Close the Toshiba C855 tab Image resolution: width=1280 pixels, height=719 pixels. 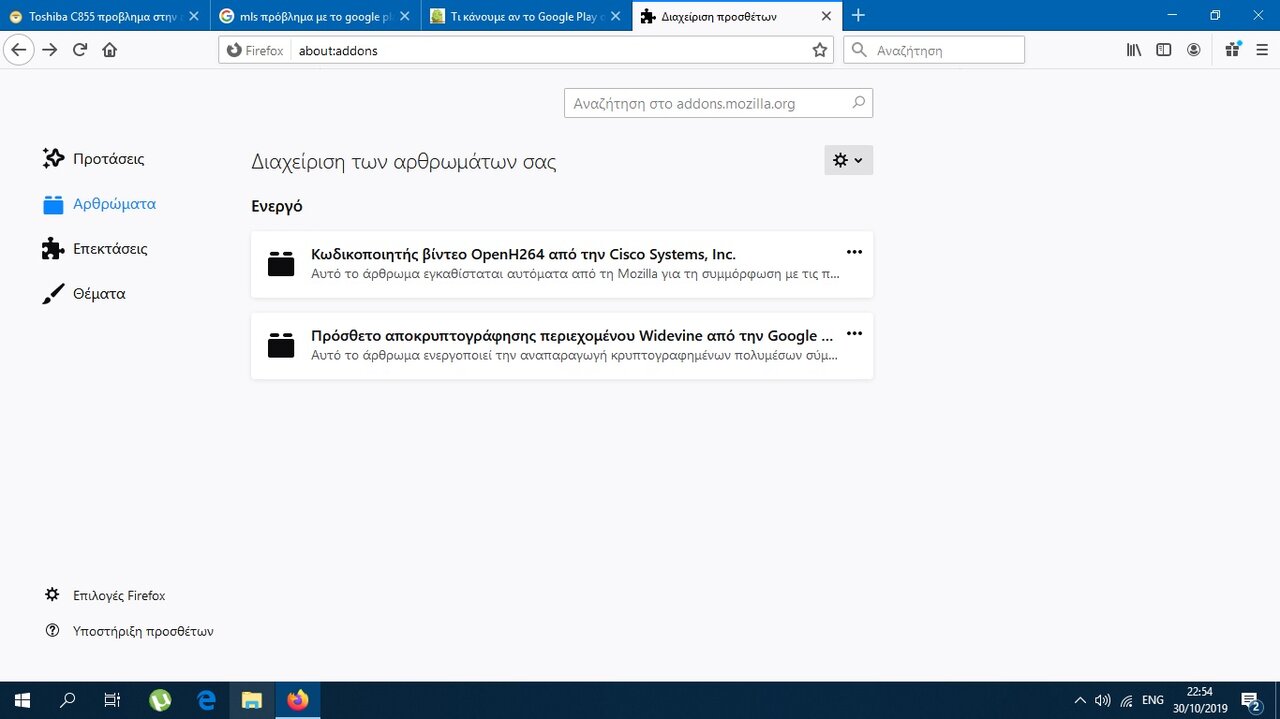point(194,16)
